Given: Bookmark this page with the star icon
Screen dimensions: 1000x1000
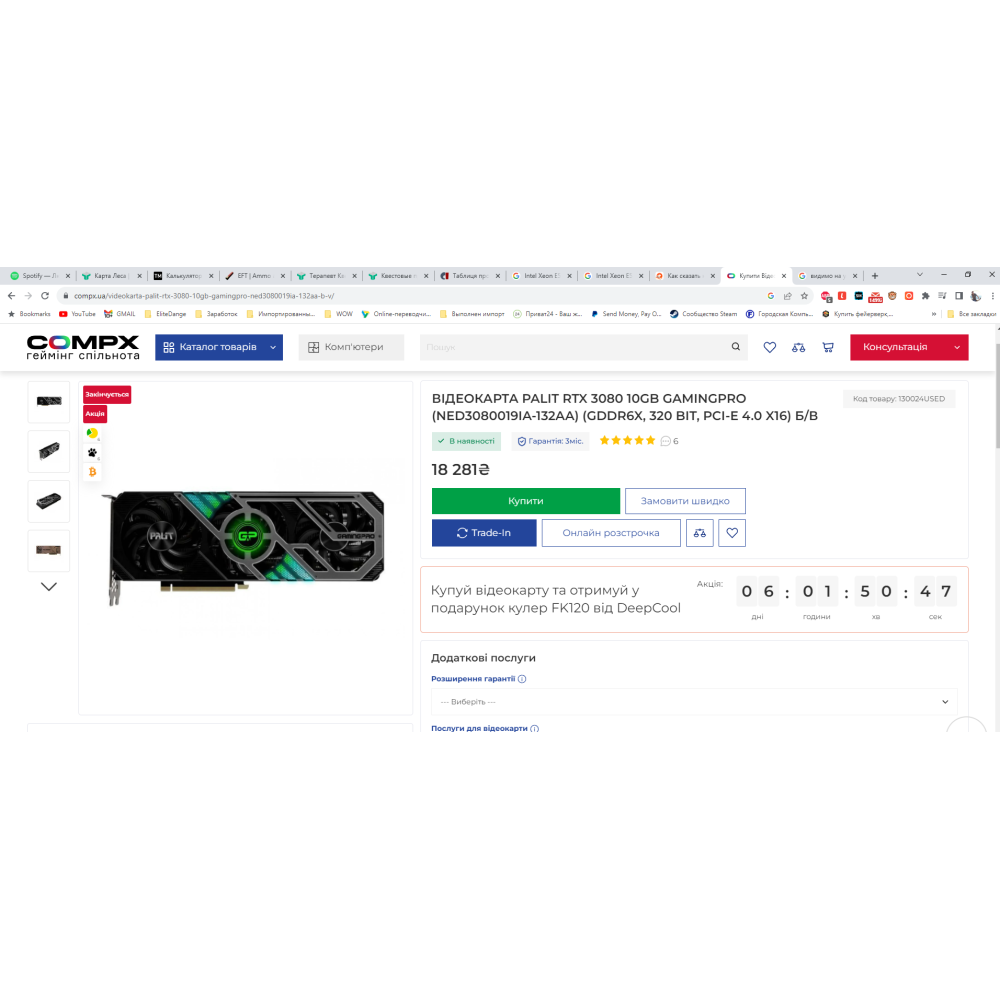Looking at the screenshot, I should click(804, 295).
